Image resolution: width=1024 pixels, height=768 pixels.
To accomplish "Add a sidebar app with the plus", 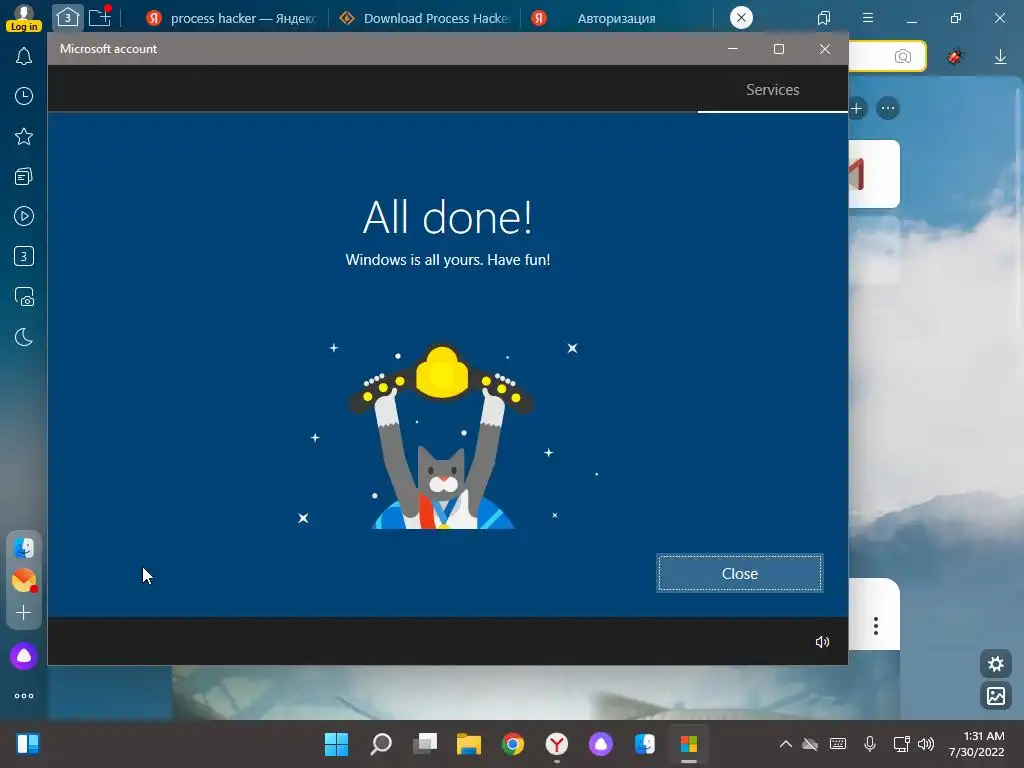I will (x=24, y=613).
